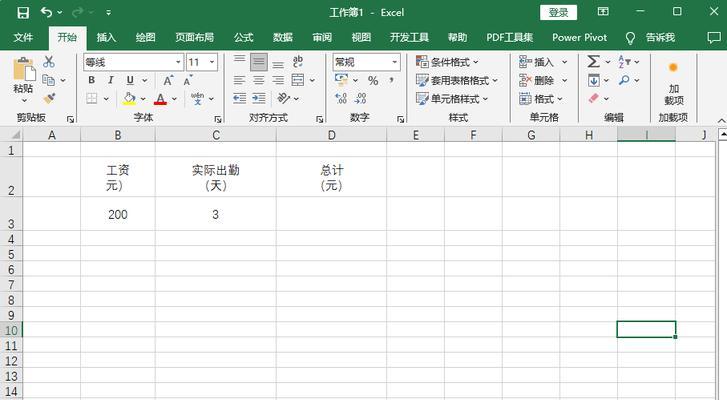Increase the indent
727x400 pixels.
tap(259, 98)
